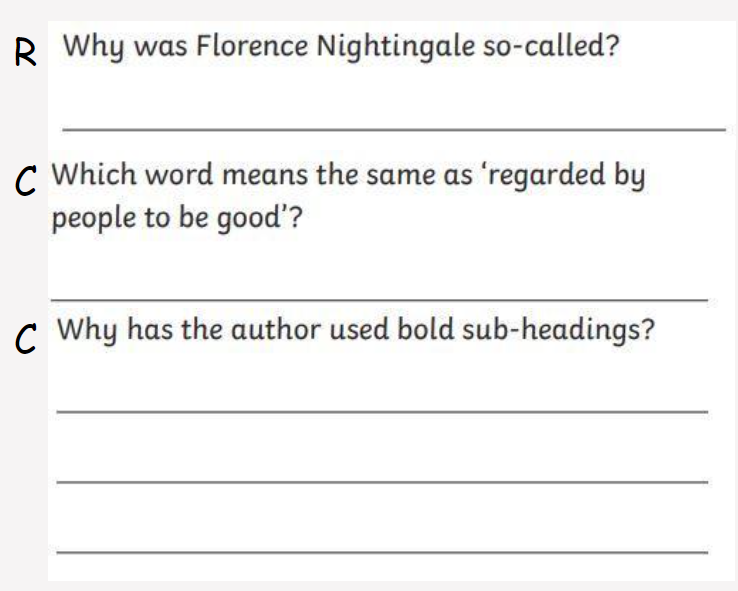Click the word 'Florence'
Image resolution: width=738 pixels, height=591 pixels.
tap(252, 46)
